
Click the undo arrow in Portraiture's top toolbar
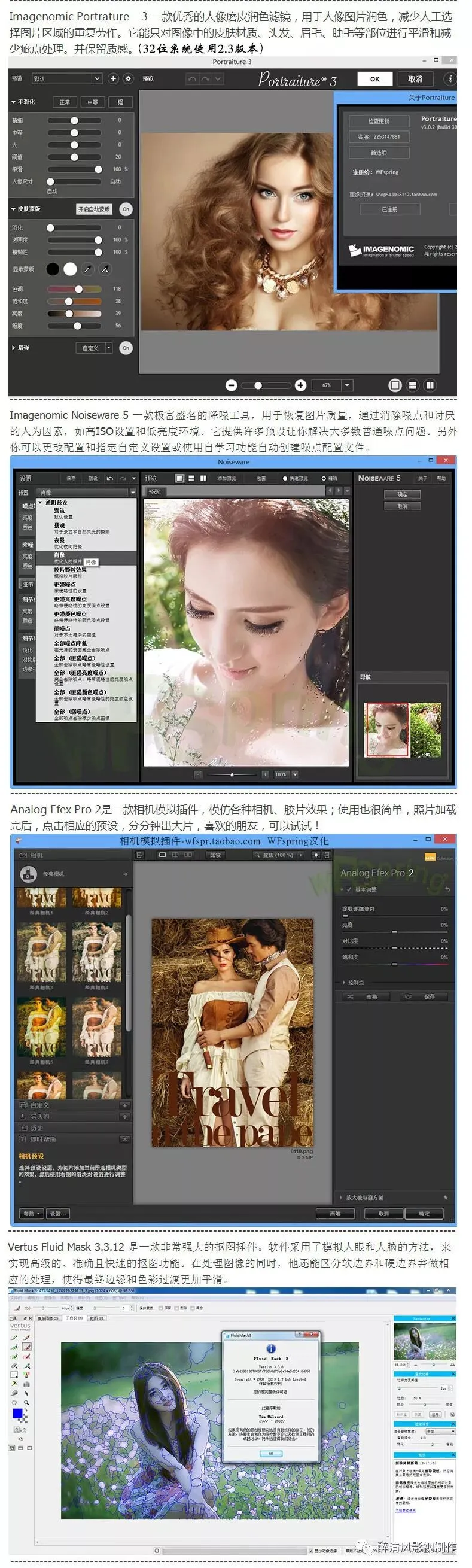coord(192,79)
